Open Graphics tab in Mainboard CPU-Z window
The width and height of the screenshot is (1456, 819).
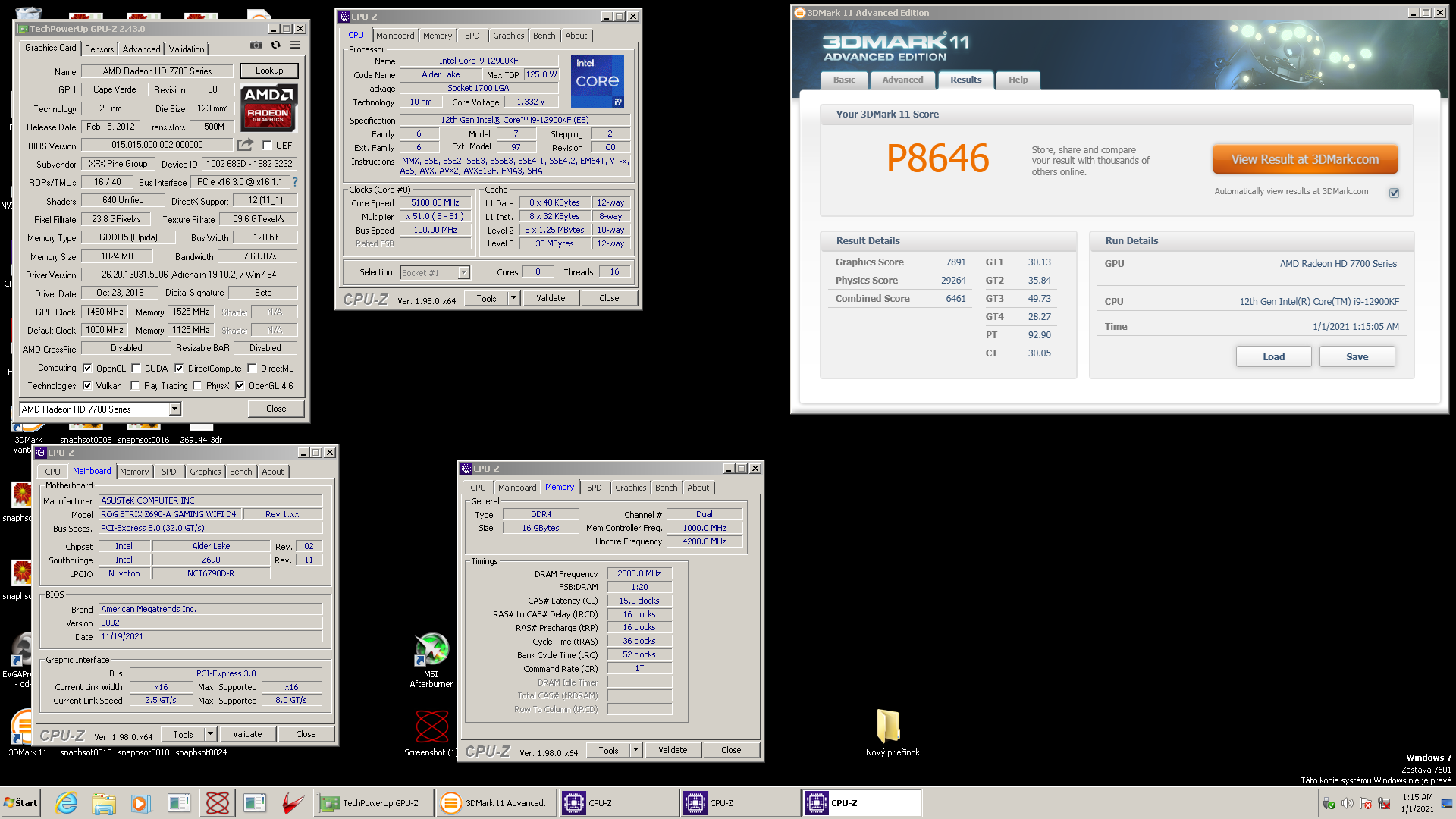pyautogui.click(x=206, y=472)
